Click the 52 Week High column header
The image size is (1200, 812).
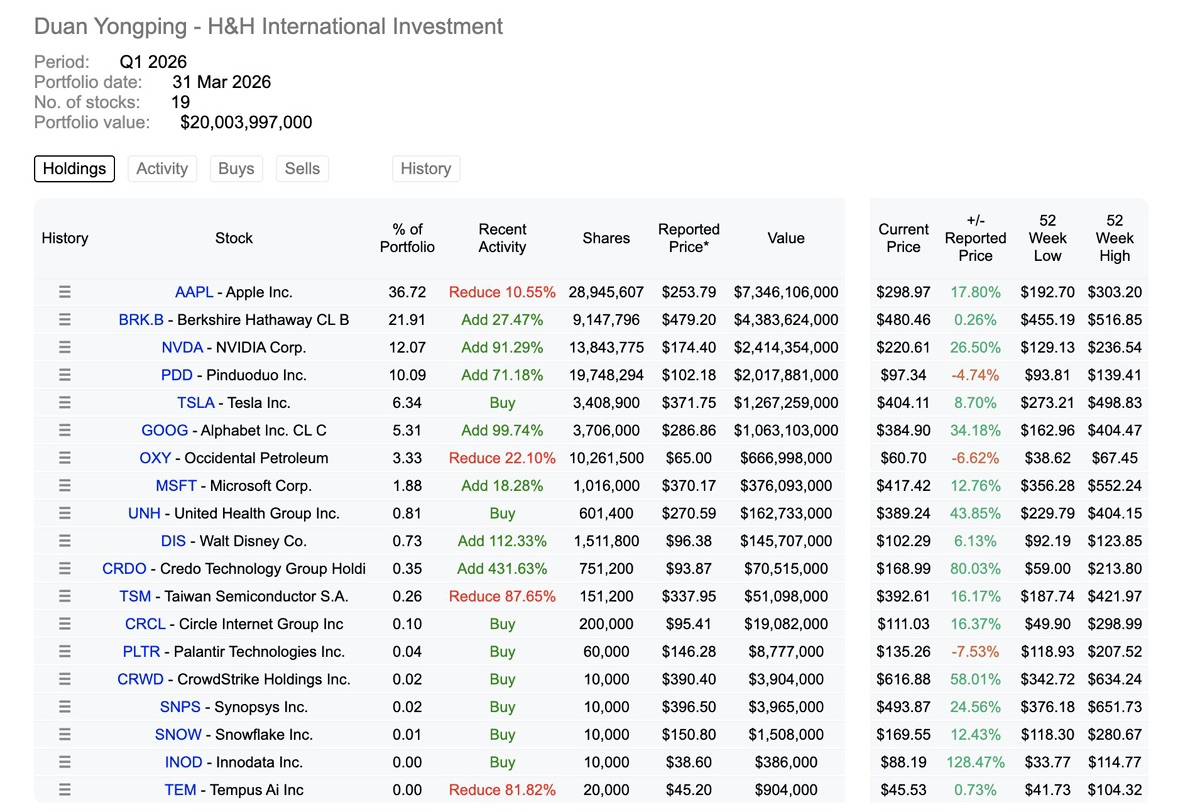point(1115,238)
